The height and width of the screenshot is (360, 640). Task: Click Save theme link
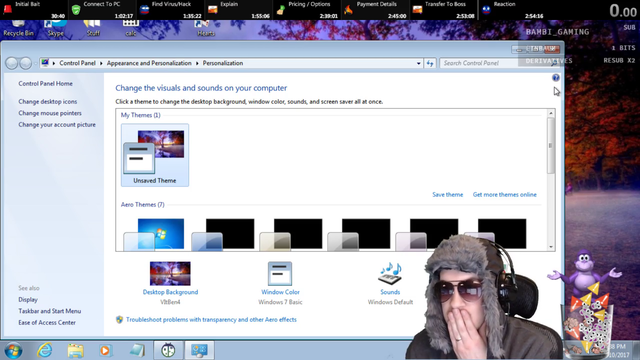(x=448, y=195)
